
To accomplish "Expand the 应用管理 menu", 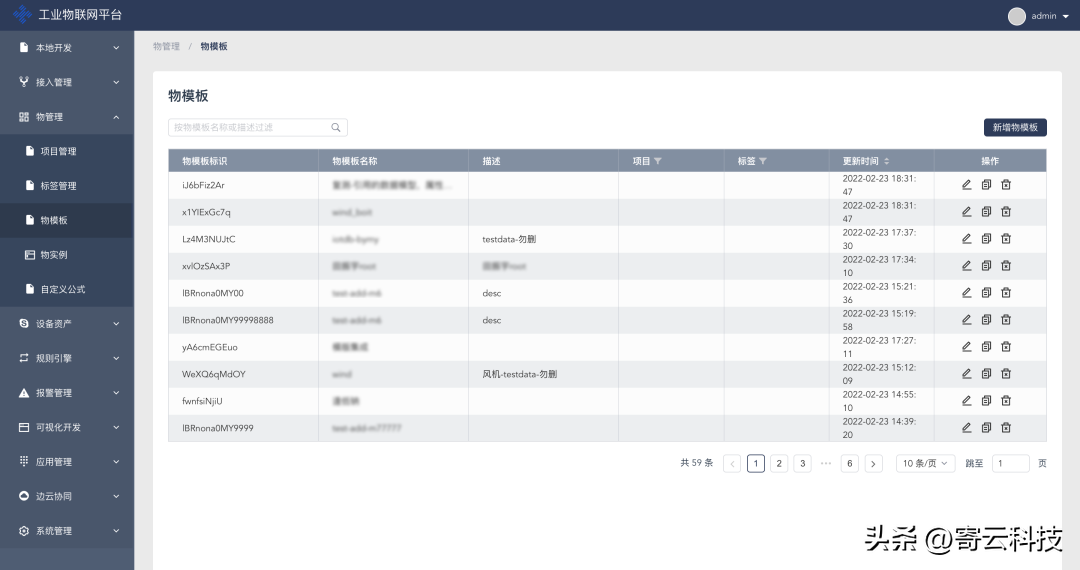I will (67, 462).
